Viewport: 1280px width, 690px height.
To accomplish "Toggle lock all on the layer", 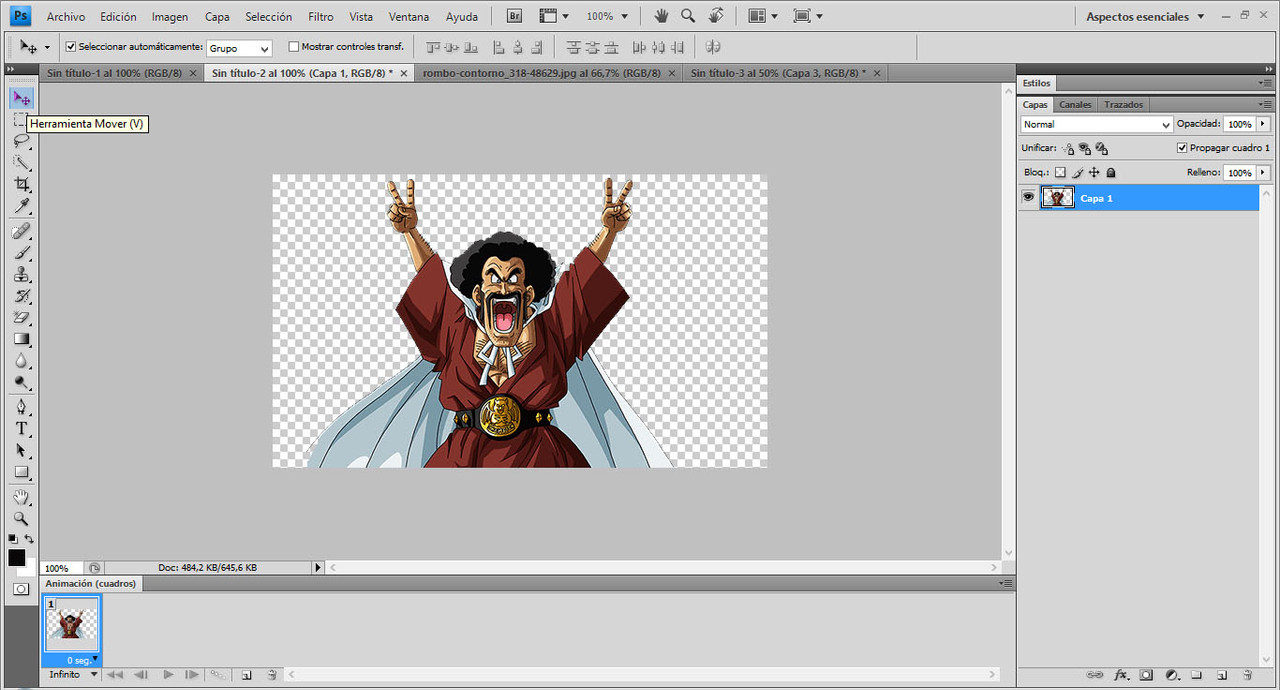I will pyautogui.click(x=1110, y=173).
